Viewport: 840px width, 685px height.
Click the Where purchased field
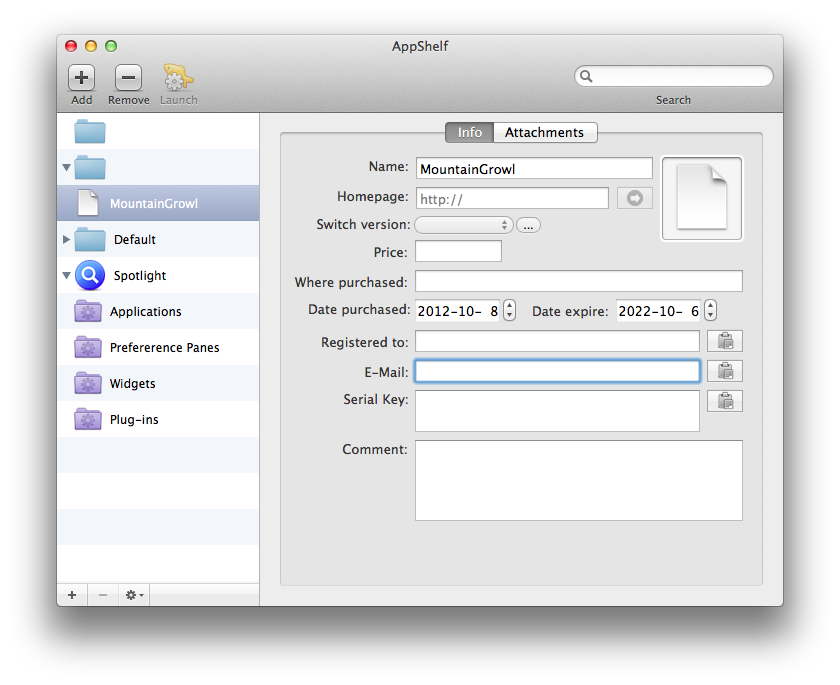click(x=579, y=281)
